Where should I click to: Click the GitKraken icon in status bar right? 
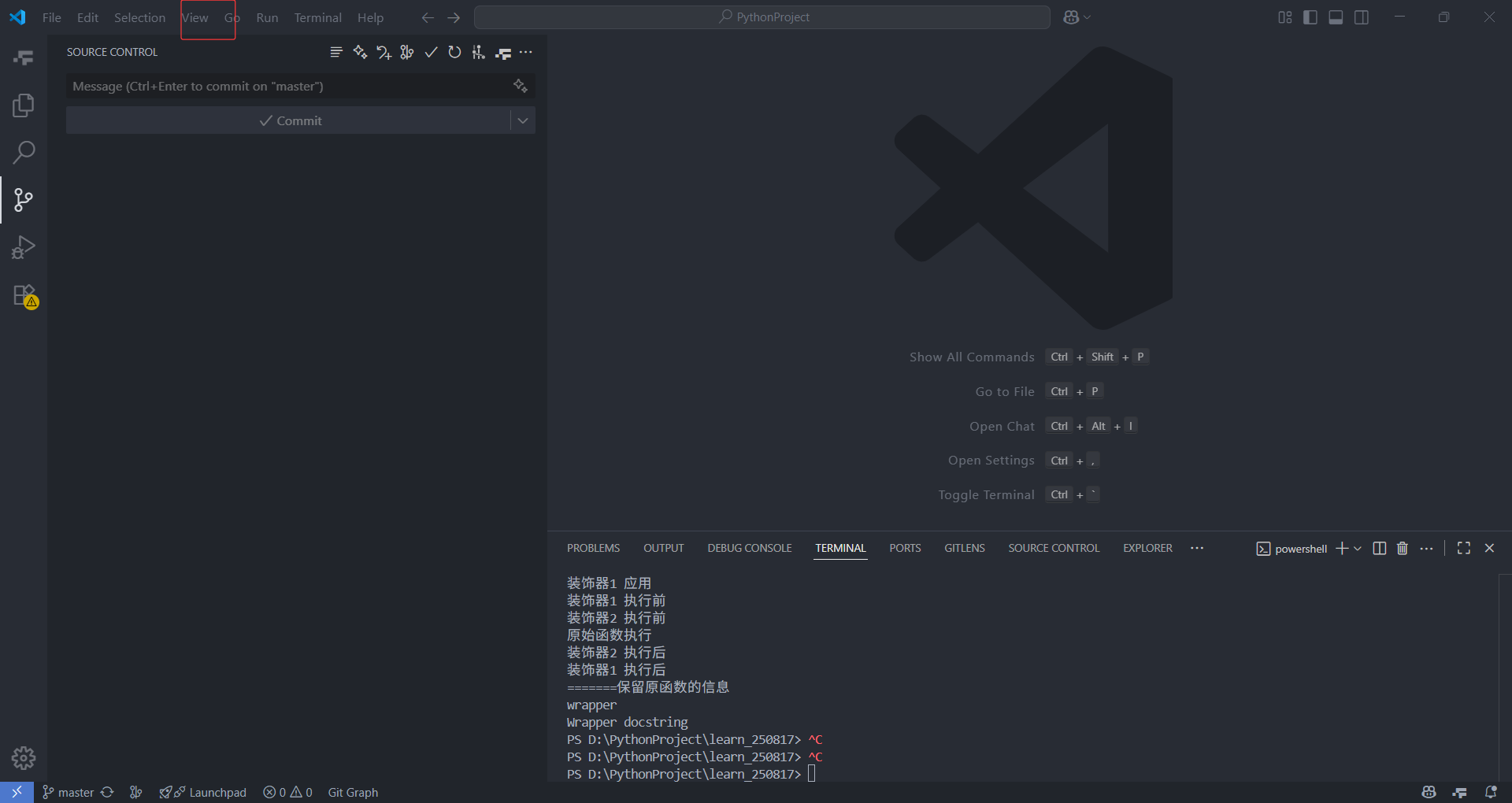coord(1460,792)
